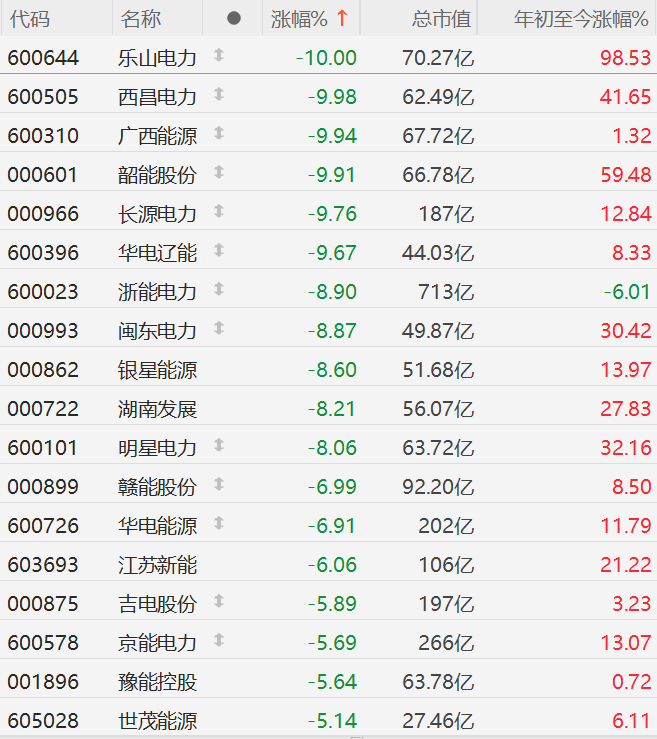Click stock code 600505
Image resolution: width=657 pixels, height=739 pixels.
pyautogui.click(x=43, y=98)
